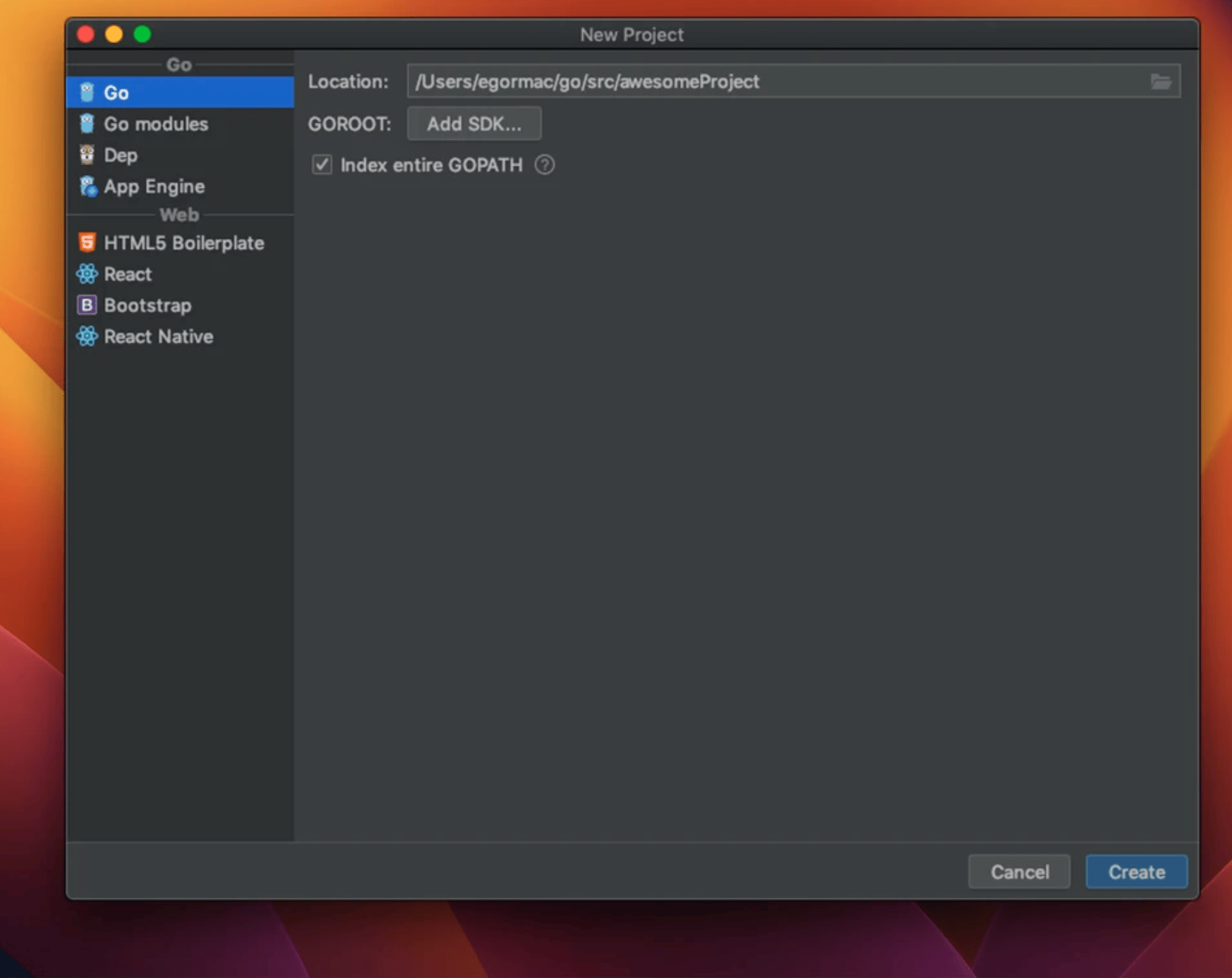Click the HTML5 Boilerplate shield icon
1232x978 pixels.
pos(87,243)
